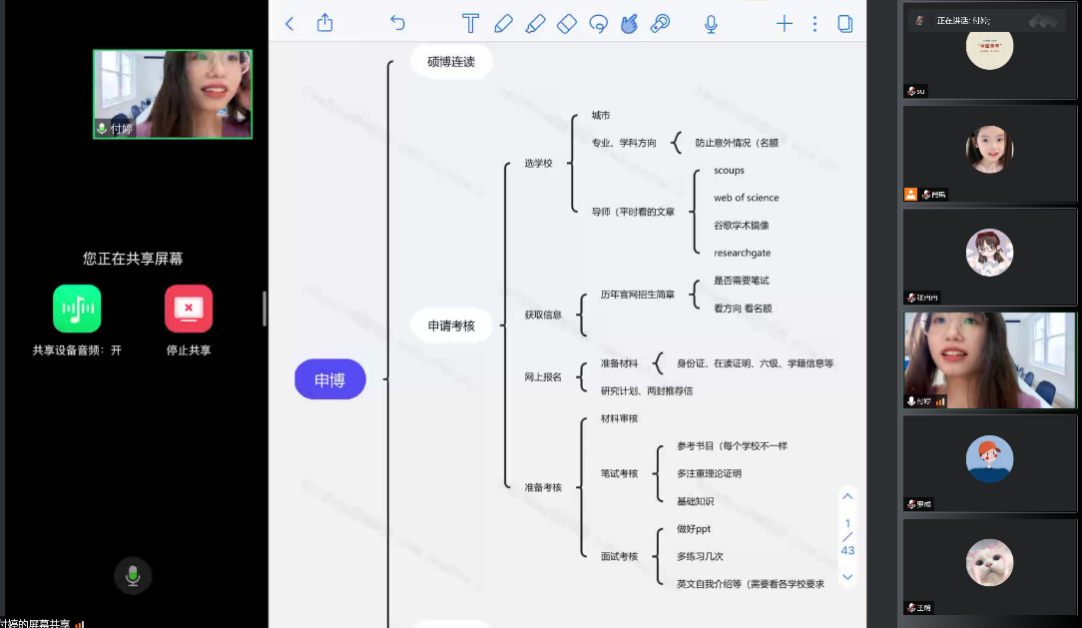Go back with the left chevron

[x=290, y=24]
